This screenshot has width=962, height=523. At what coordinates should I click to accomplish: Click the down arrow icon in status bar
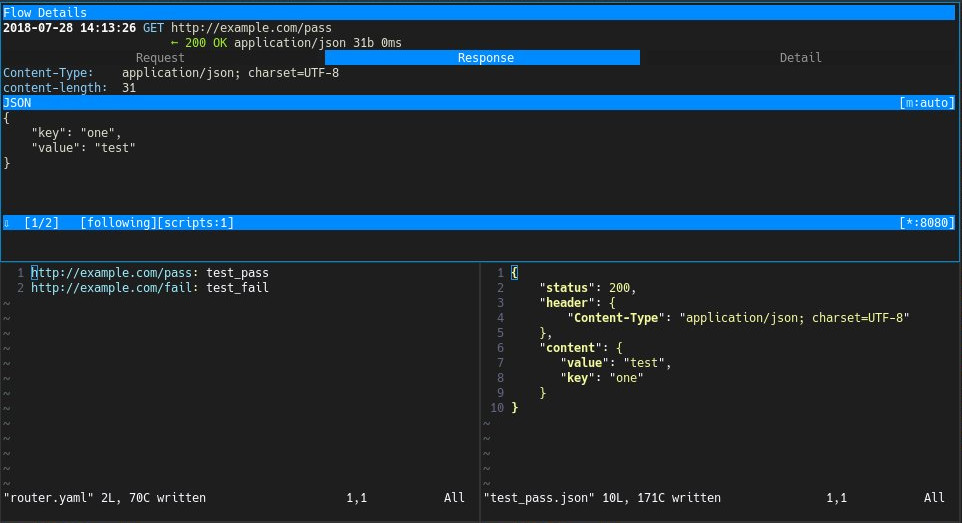click(7, 223)
